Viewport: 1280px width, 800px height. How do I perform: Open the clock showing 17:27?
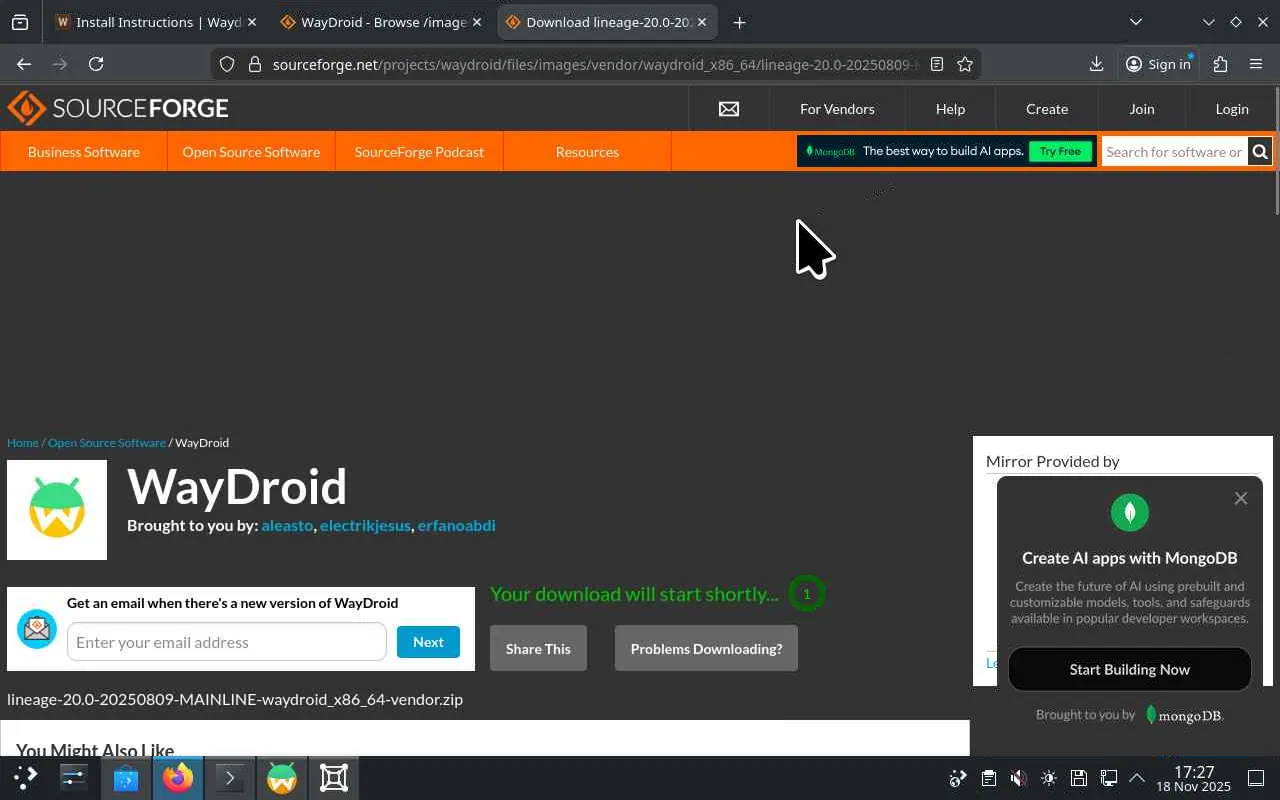[1194, 778]
